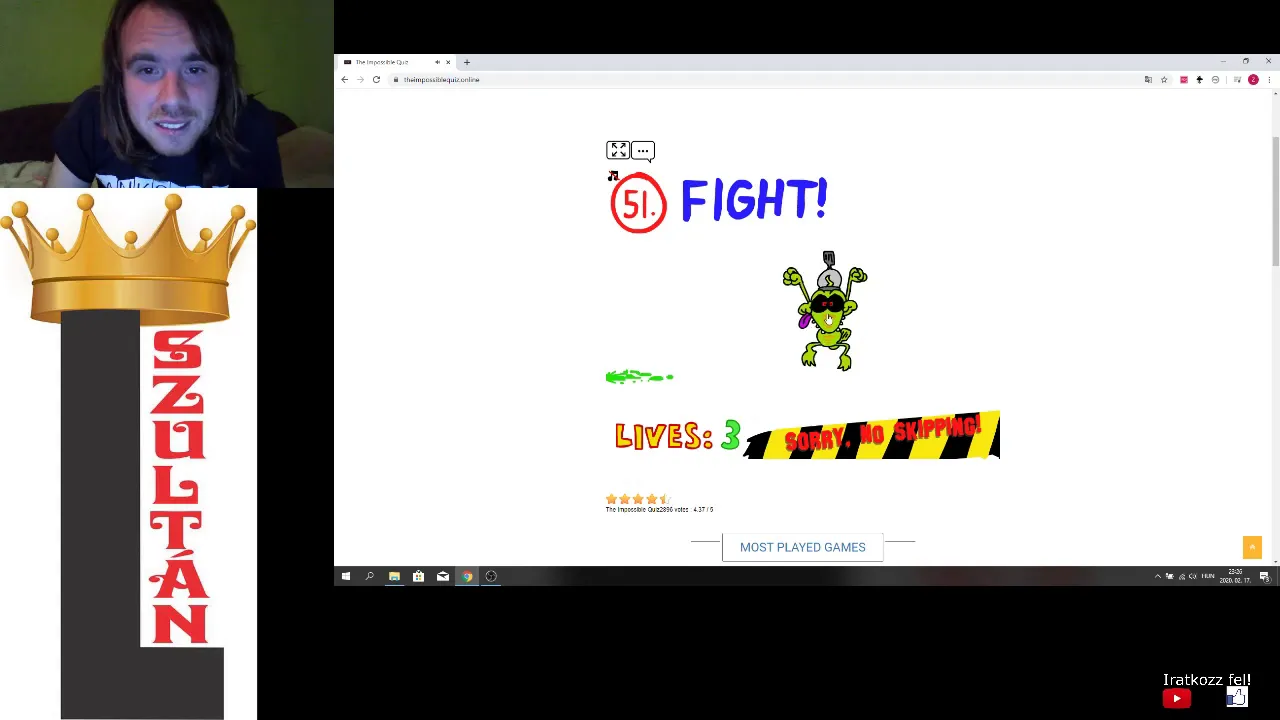Screen dimensions: 1280x720
Task: Click the 'Sorry, no skipping!' banner
Action: [872, 436]
